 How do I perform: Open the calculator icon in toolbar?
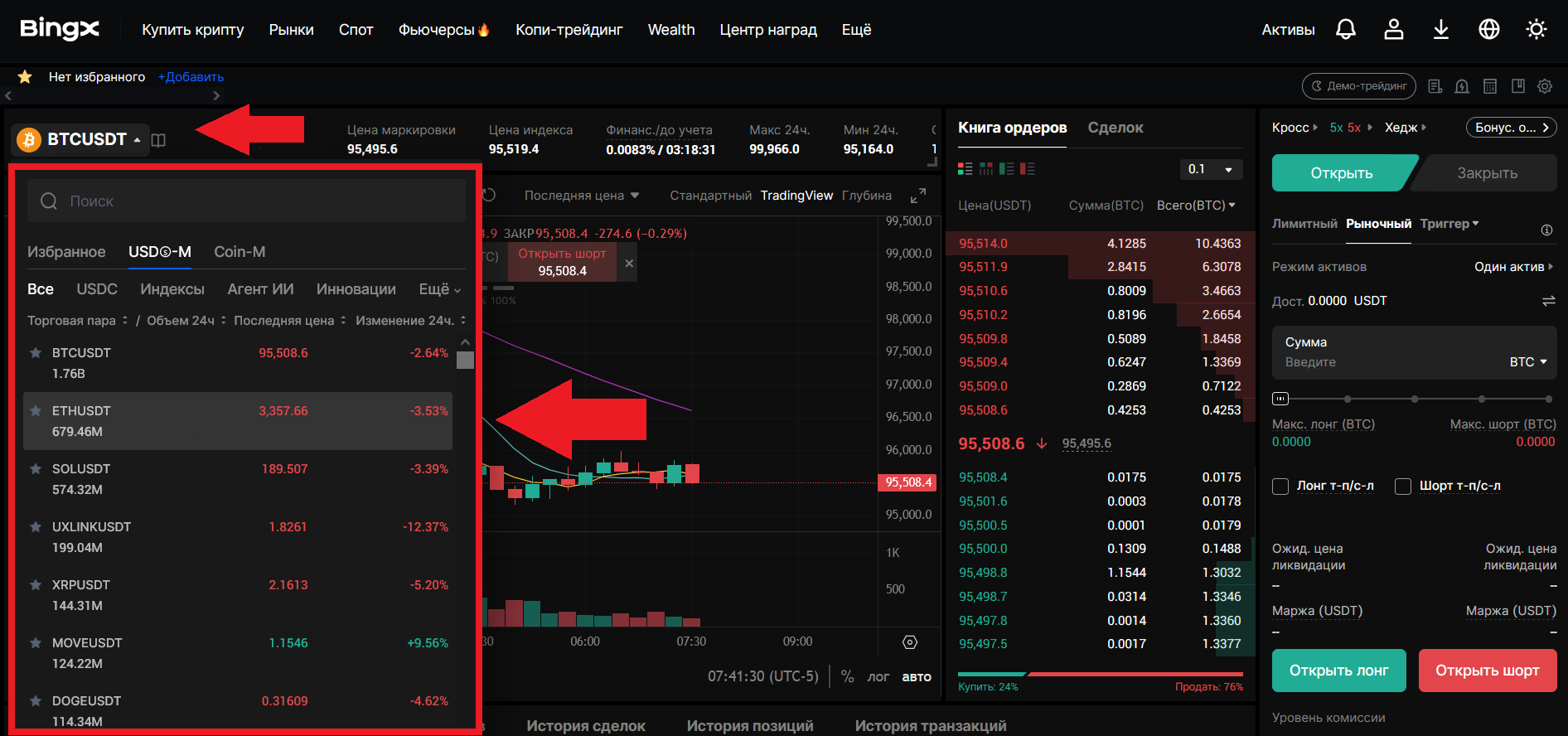coord(1490,86)
